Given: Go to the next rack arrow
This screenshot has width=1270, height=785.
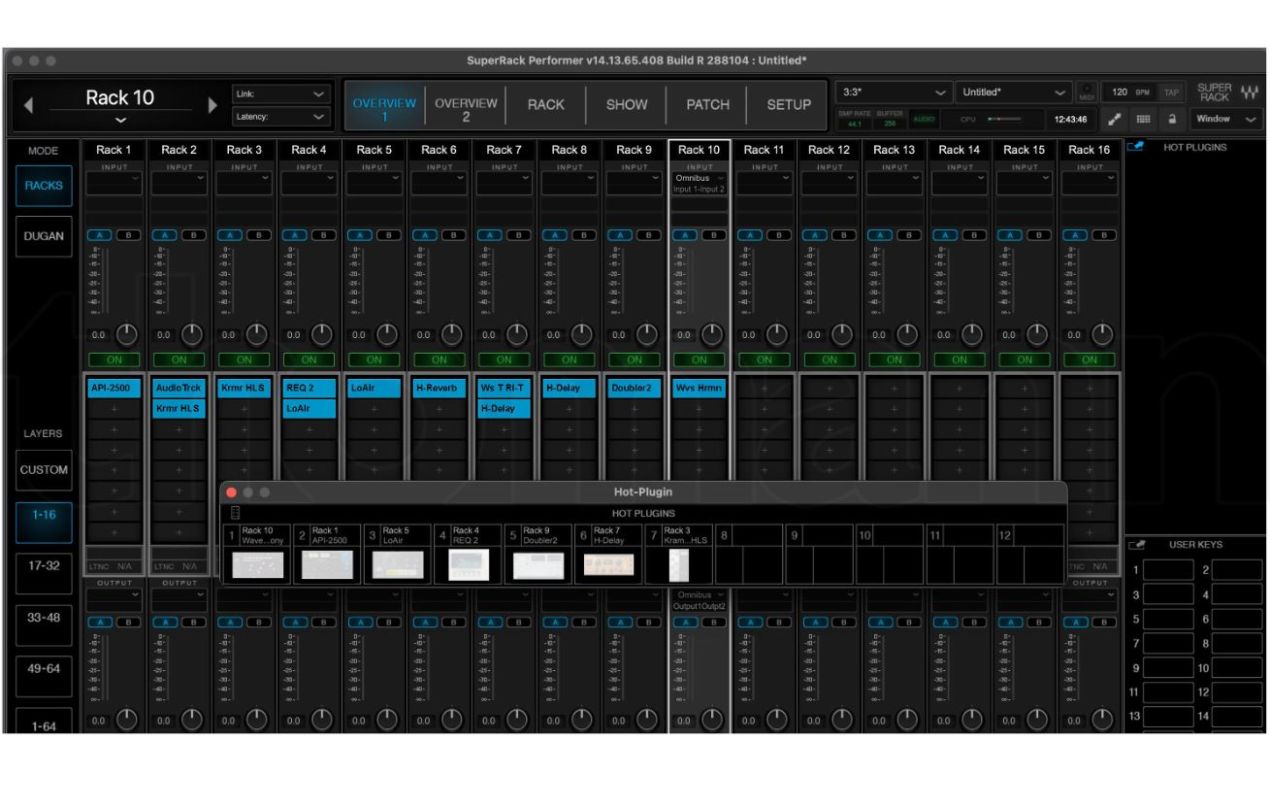Looking at the screenshot, I should (x=212, y=105).
